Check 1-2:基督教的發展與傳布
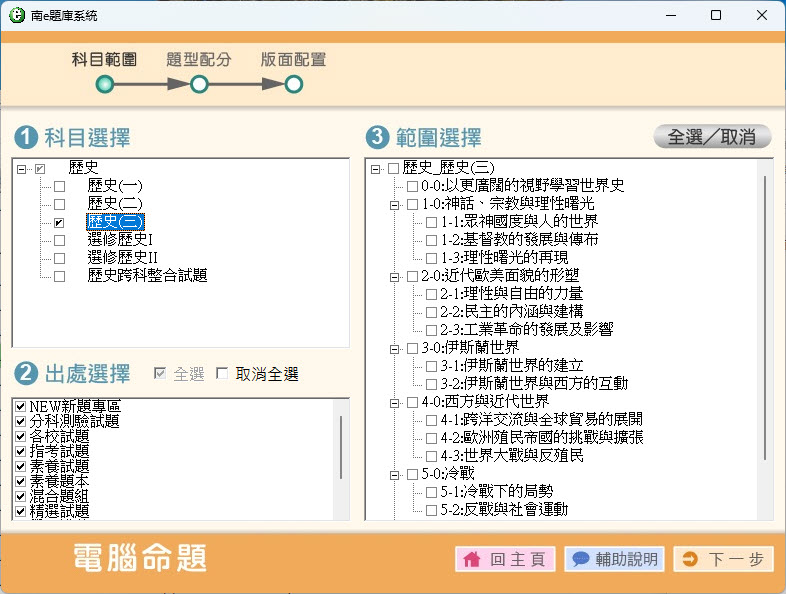 (431, 240)
